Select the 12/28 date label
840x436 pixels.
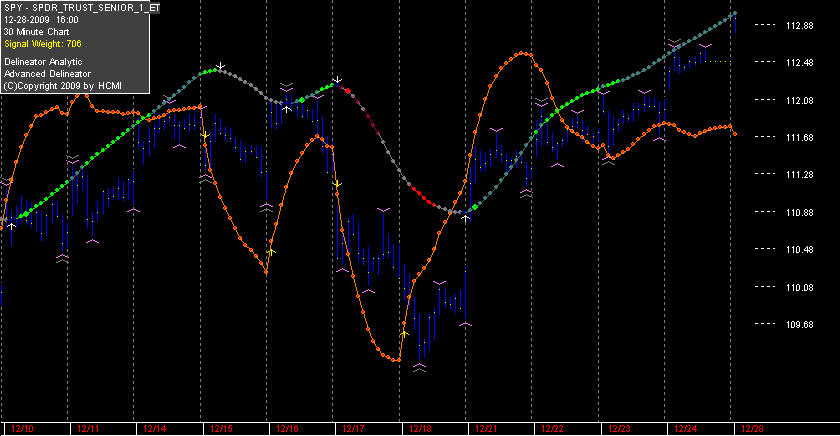click(x=752, y=429)
